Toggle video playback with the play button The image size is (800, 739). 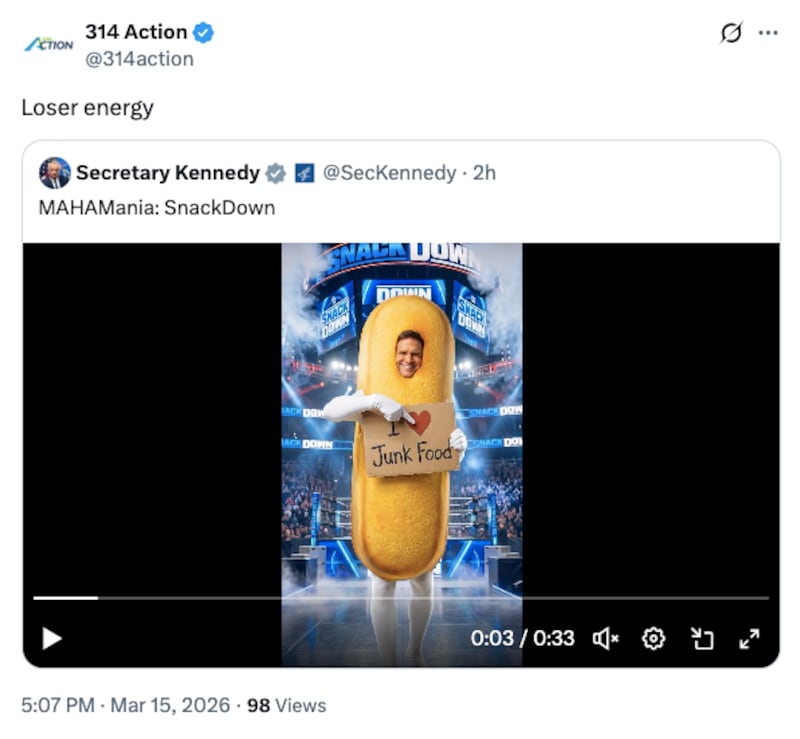coord(52,637)
